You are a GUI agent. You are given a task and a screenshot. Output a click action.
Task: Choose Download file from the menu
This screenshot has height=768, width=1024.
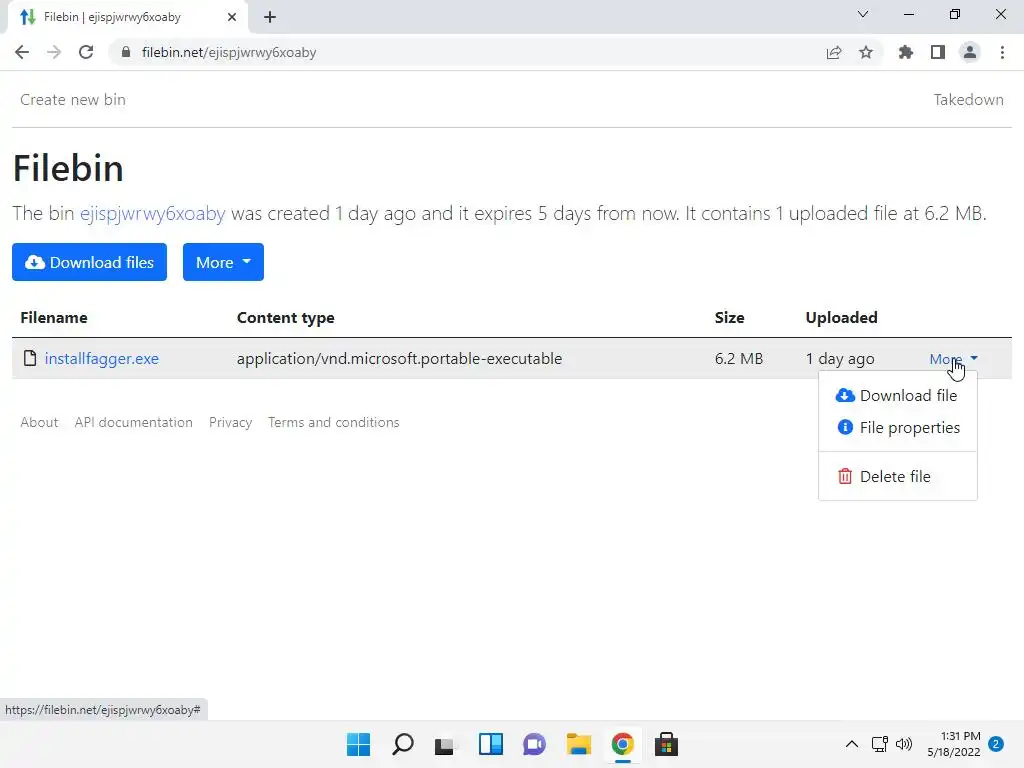tap(897, 396)
